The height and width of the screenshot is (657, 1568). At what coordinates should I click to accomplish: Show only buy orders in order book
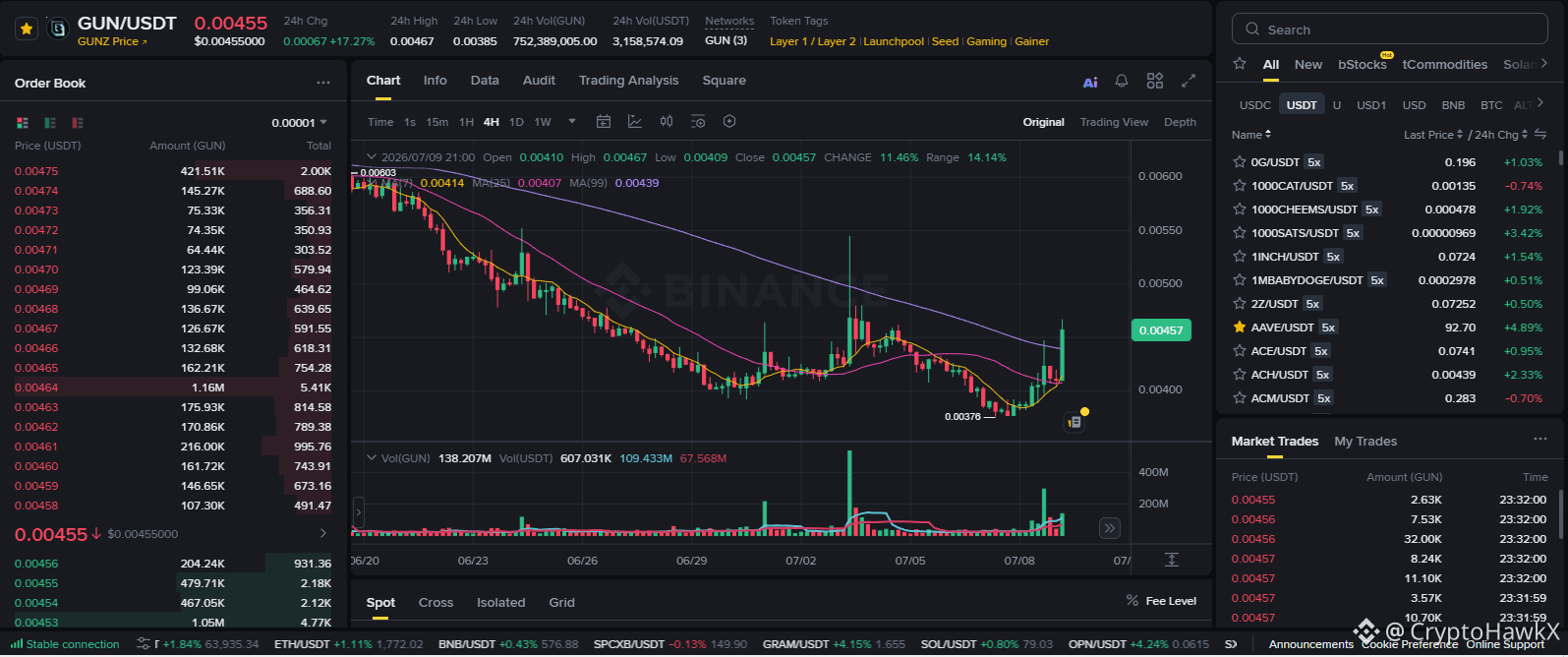[x=50, y=123]
